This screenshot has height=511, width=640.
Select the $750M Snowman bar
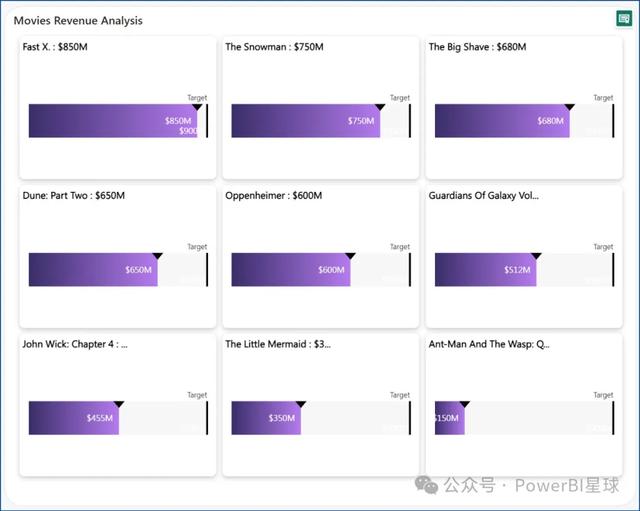[306, 121]
